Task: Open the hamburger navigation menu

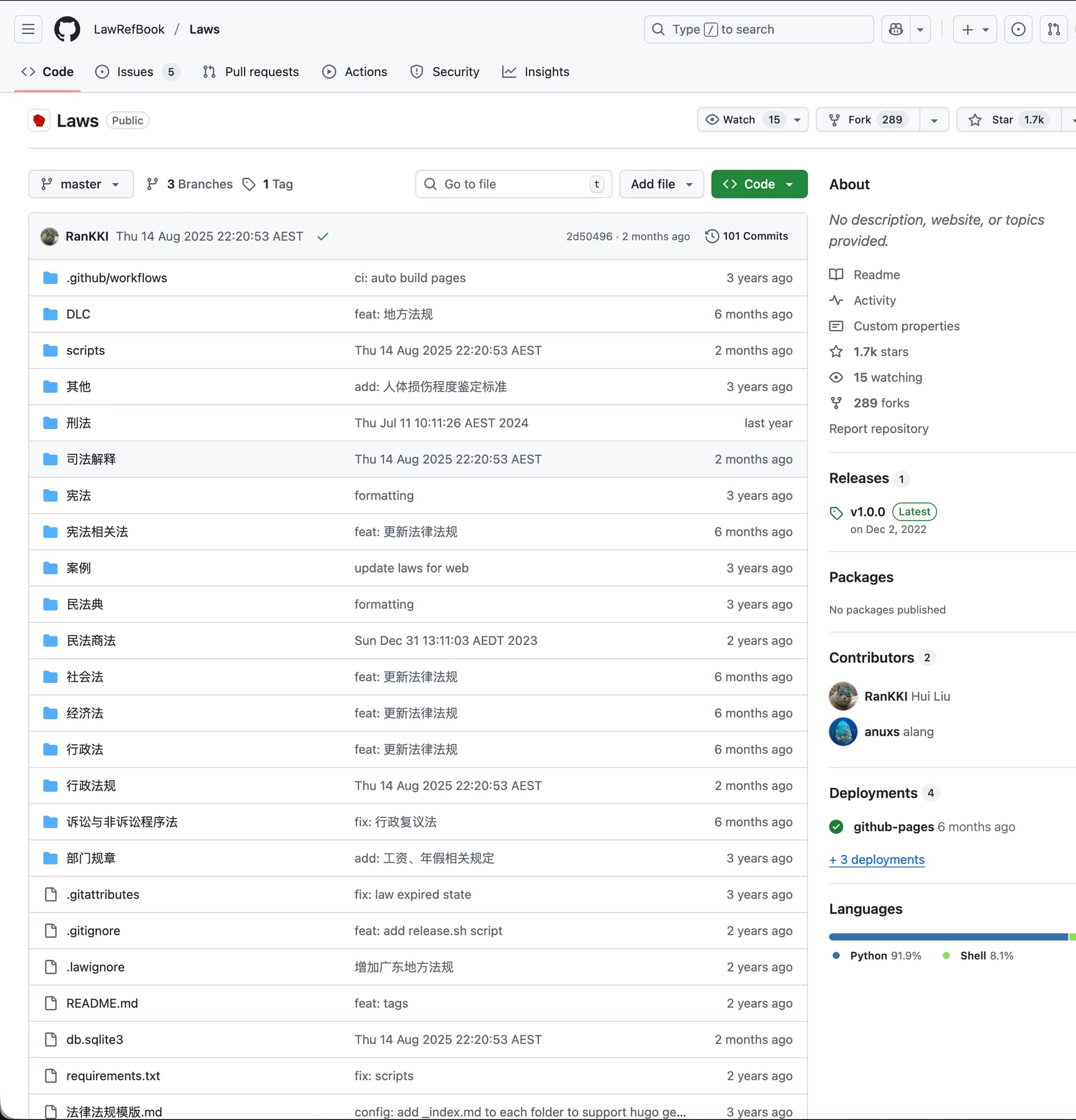Action: (28, 29)
